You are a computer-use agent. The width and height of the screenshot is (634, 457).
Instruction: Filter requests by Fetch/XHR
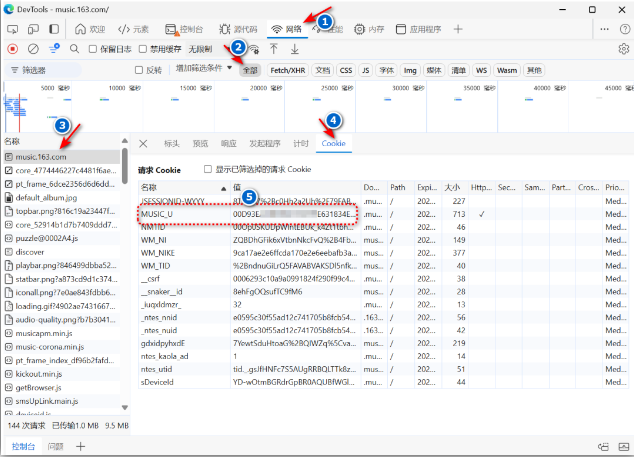pyautogui.click(x=287, y=71)
